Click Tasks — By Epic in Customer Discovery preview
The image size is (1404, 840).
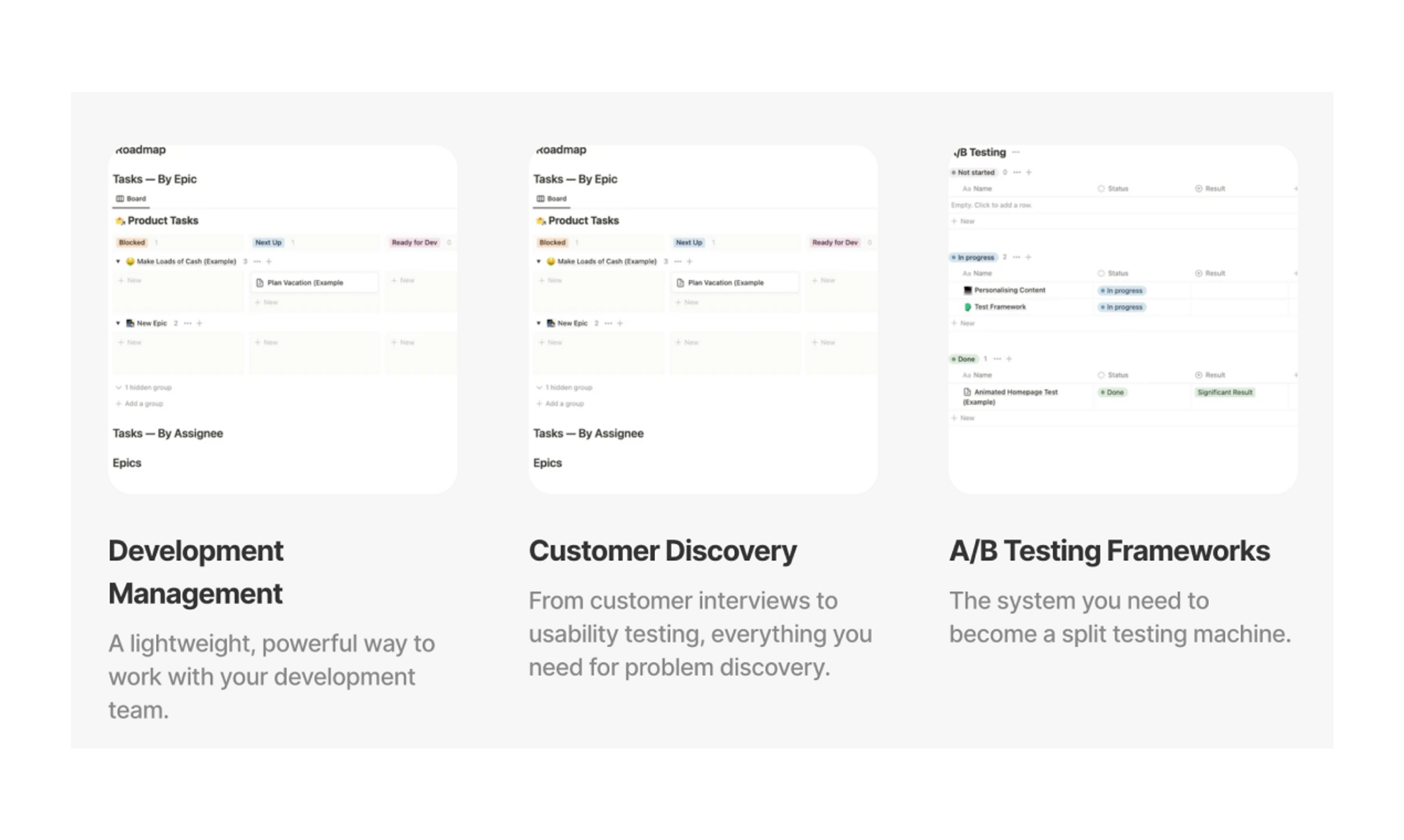click(575, 180)
